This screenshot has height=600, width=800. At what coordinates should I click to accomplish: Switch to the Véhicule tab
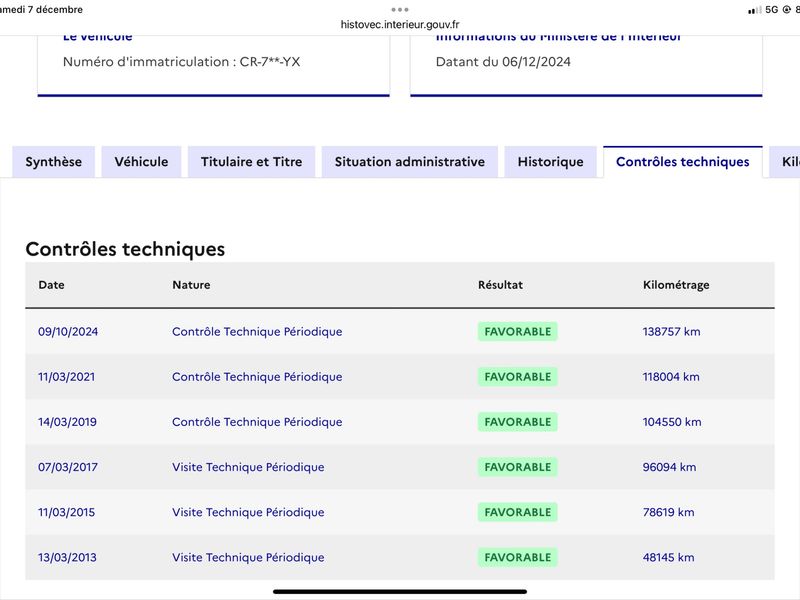141,162
